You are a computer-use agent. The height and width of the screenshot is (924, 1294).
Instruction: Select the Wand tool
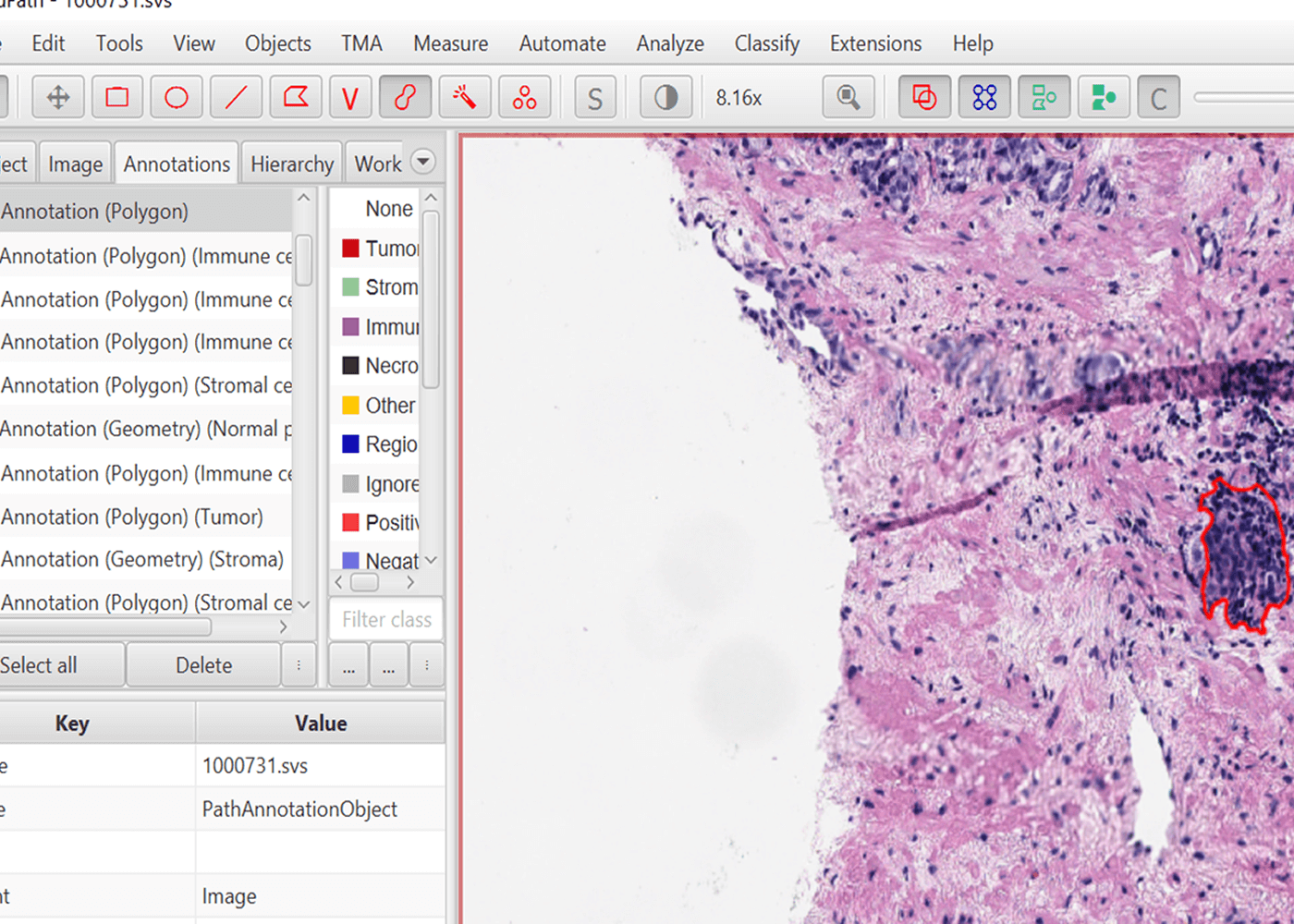point(465,96)
